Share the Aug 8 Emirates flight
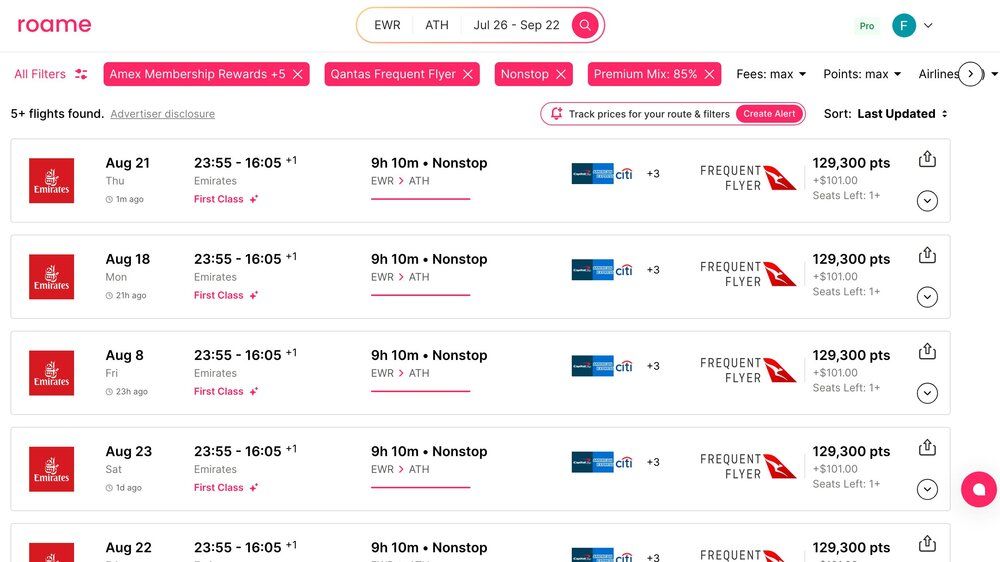This screenshot has height=562, width=1000. pos(927,351)
